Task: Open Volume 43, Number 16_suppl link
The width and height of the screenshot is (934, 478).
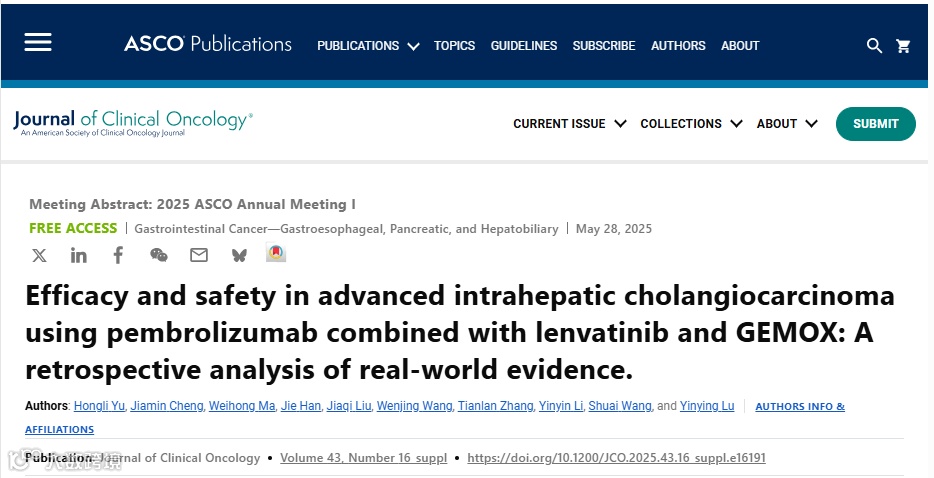Action: pyautogui.click(x=363, y=458)
